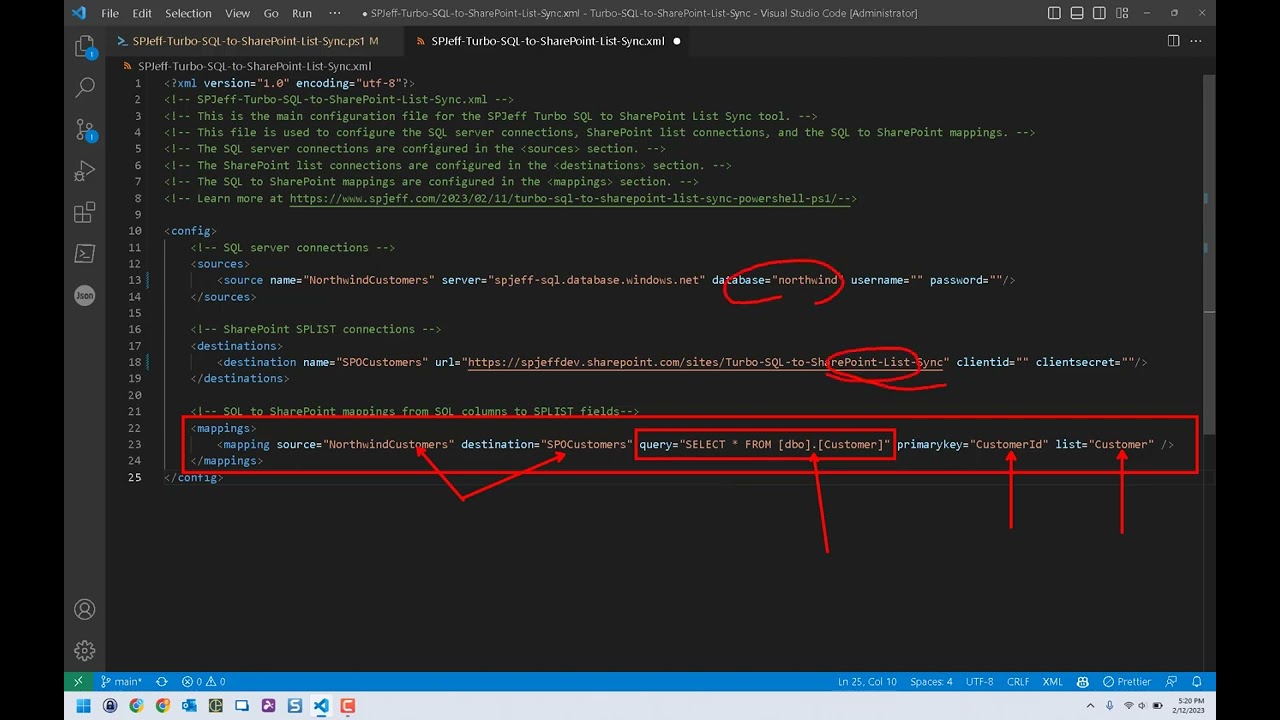
Task: Show hidden system tray icons chevron
Action: pyautogui.click(x=1091, y=706)
